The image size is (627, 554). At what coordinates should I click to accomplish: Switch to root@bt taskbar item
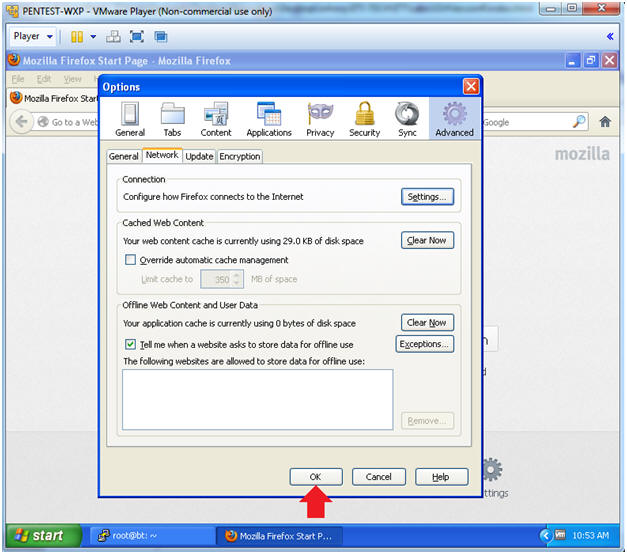pos(152,536)
